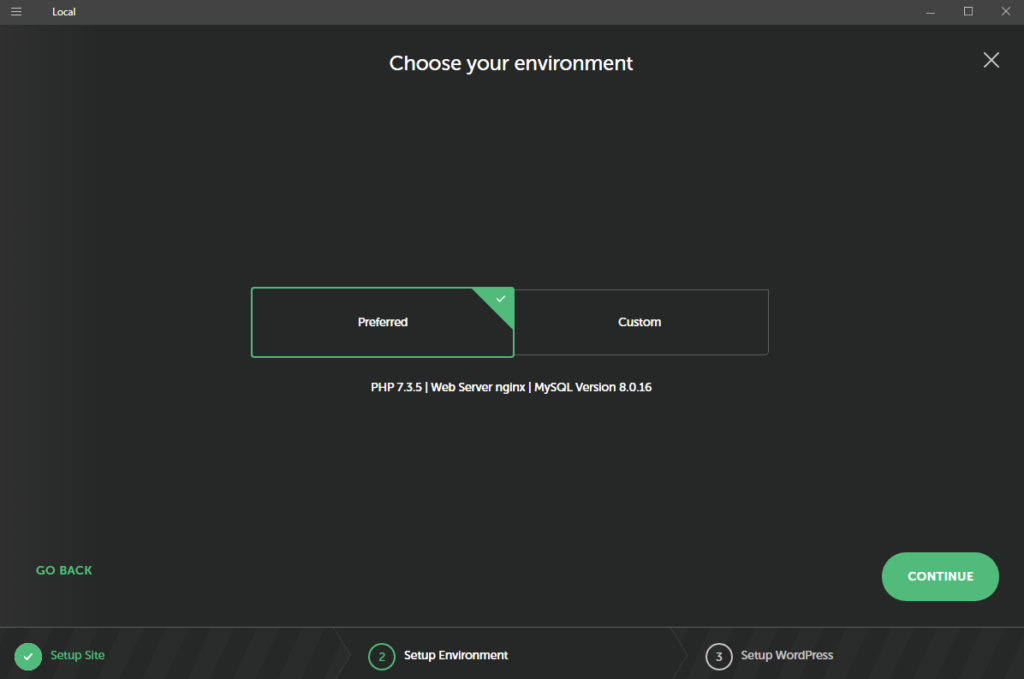Choose the Custom environment option
1024x679 pixels.
pos(640,322)
